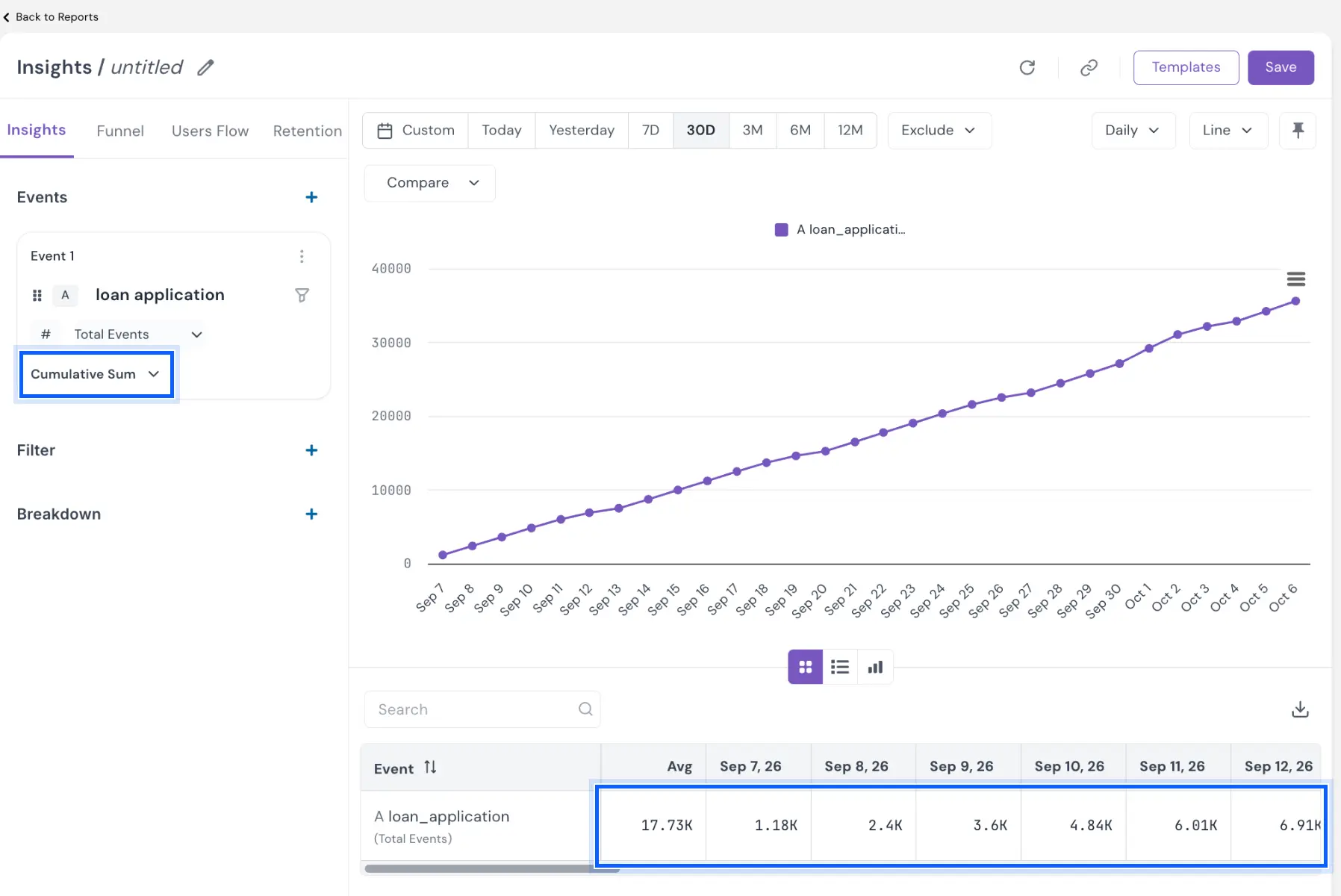Select the 12M range
Viewport: 1341px width, 896px height.
850,130
